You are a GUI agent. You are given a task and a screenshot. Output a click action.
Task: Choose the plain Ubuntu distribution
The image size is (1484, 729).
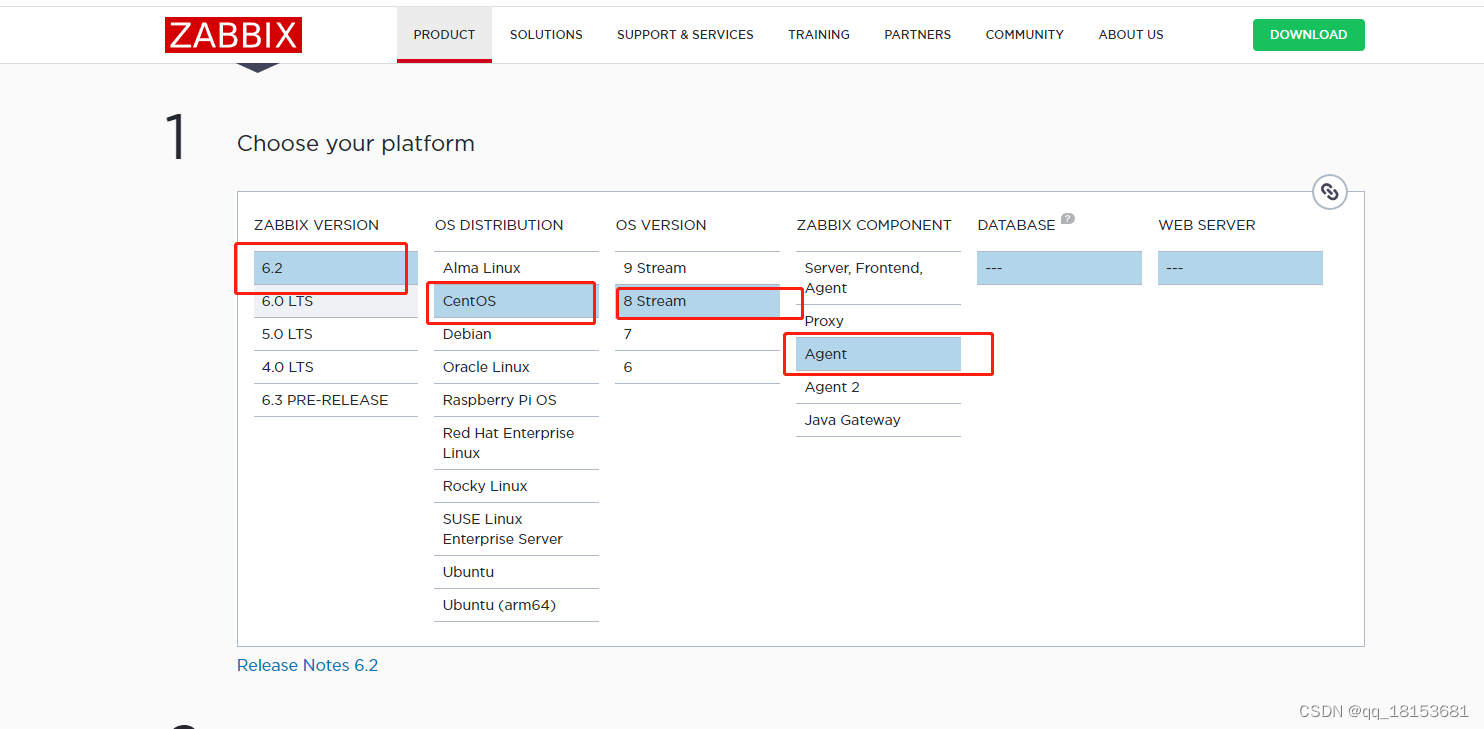pyautogui.click(x=517, y=572)
